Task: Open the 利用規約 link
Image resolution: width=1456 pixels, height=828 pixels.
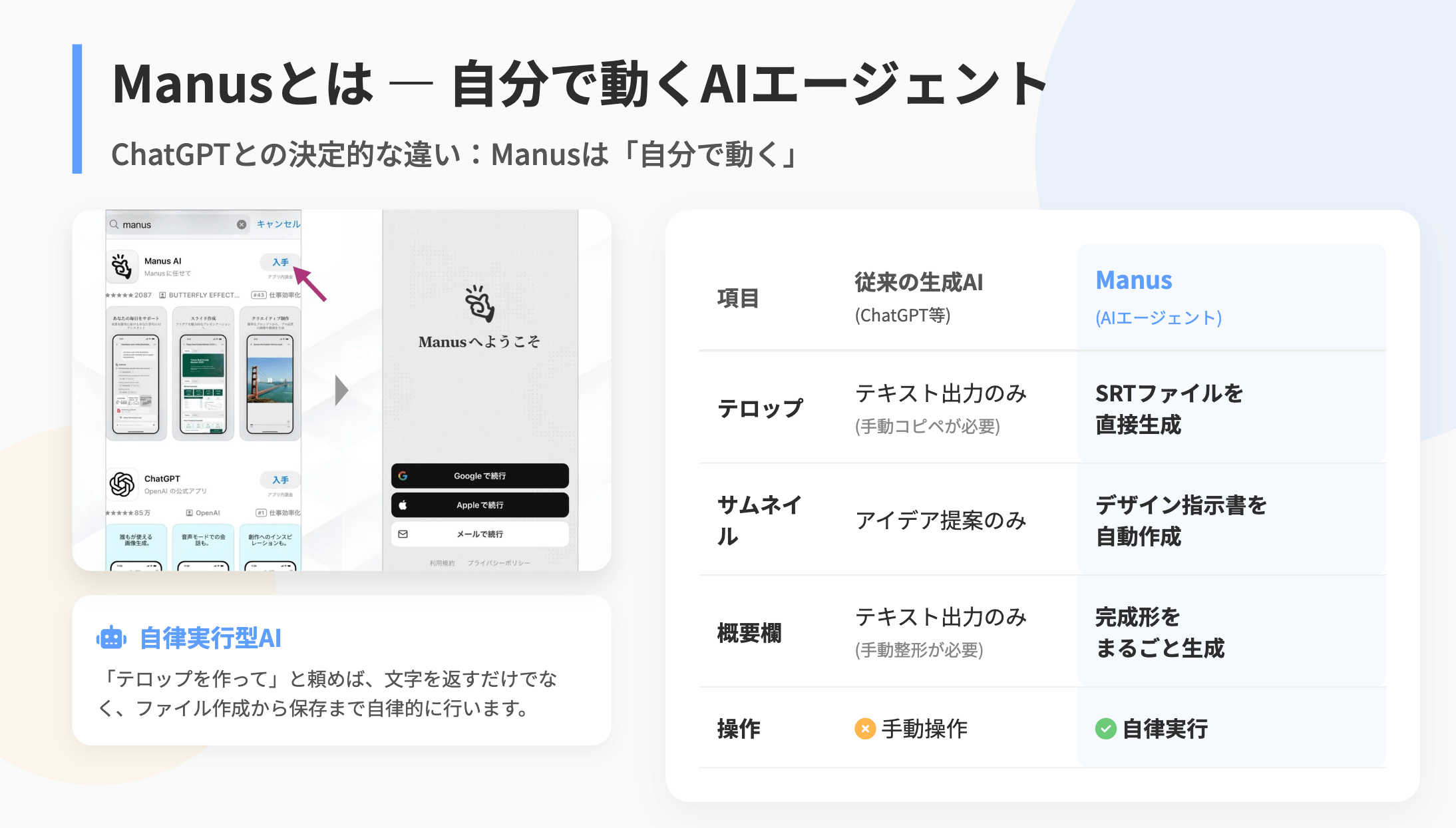Action: (x=442, y=563)
